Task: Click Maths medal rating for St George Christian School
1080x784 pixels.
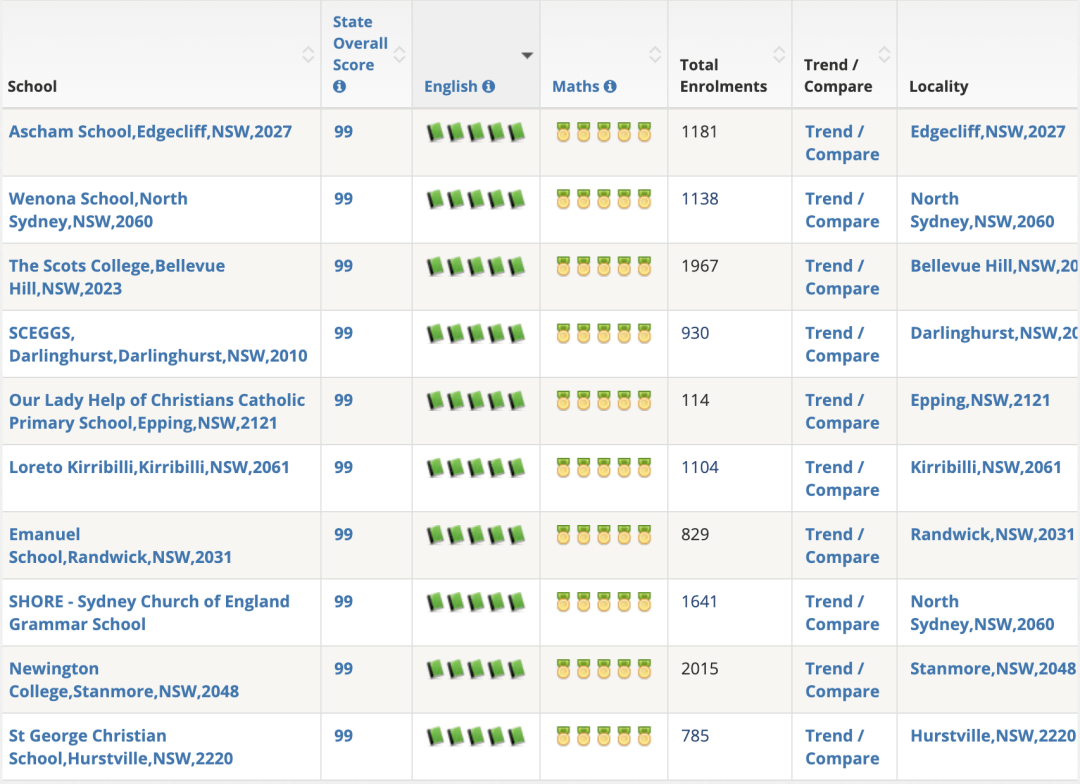Action: point(604,736)
